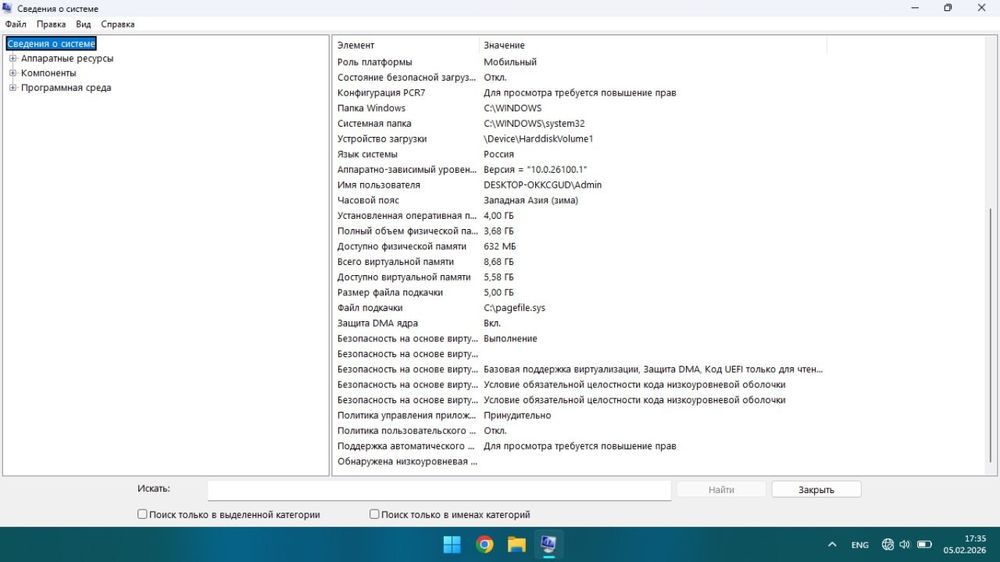
Task: Focus the Искать search field
Action: (x=439, y=490)
